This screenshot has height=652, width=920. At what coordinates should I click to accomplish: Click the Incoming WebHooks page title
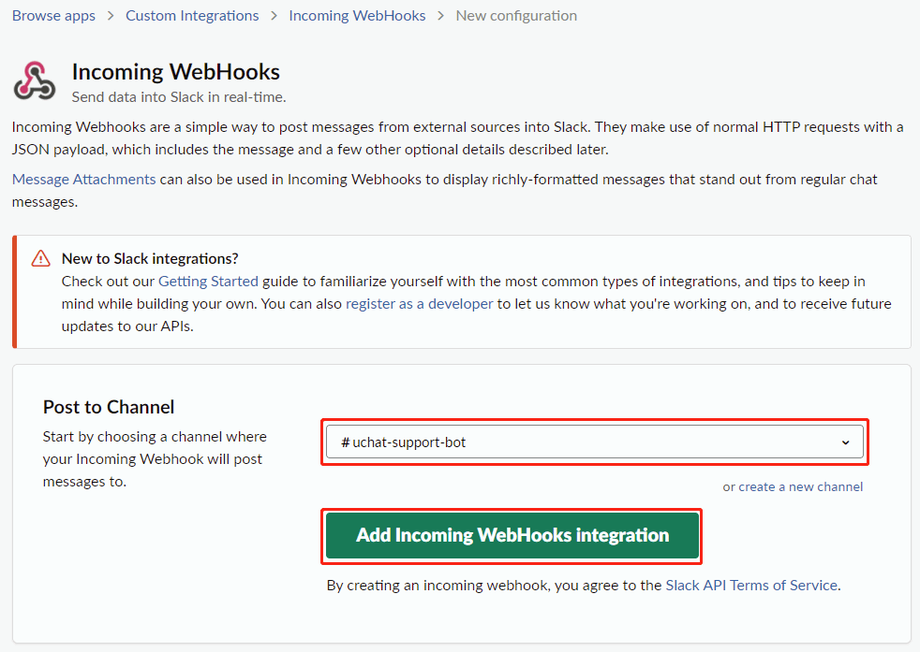click(176, 72)
